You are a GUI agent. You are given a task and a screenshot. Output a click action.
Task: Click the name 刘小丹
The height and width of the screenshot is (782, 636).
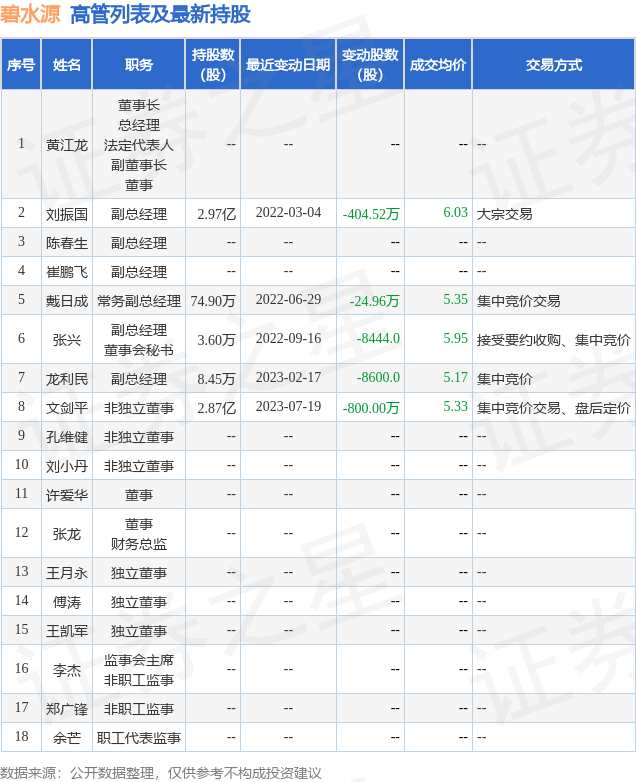coord(67,466)
